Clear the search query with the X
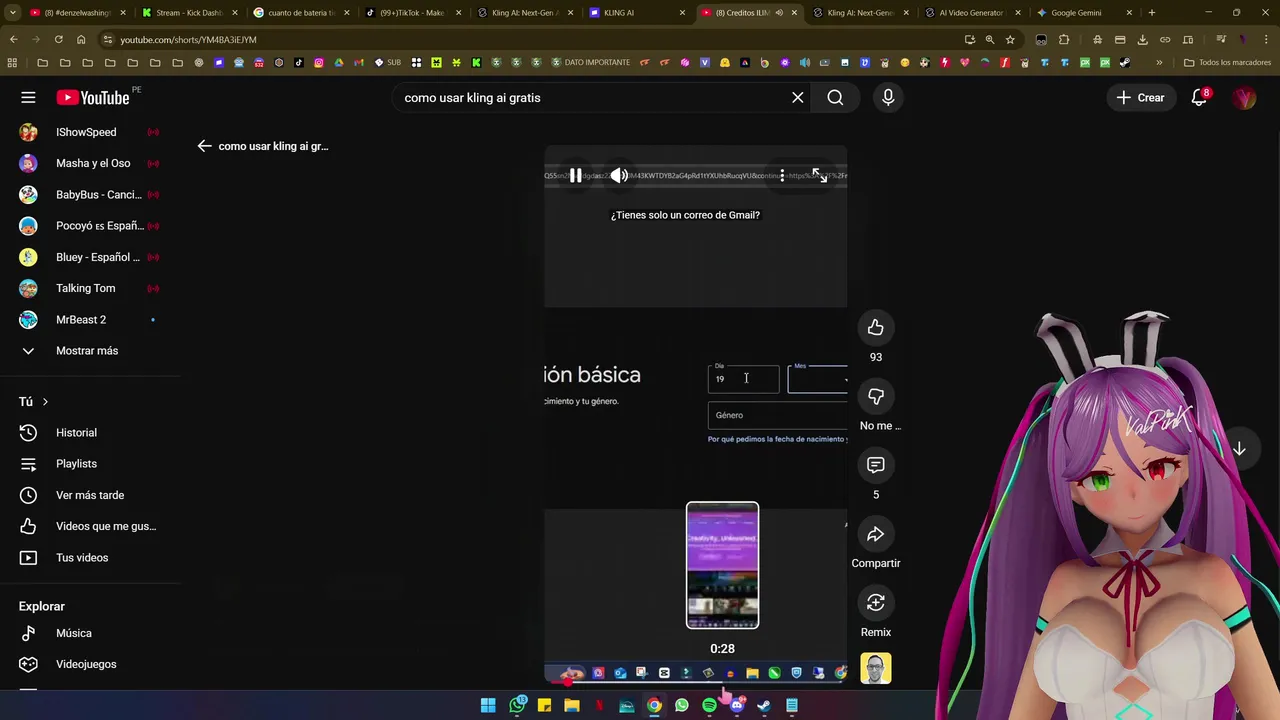The image size is (1280, 720). 798,97
